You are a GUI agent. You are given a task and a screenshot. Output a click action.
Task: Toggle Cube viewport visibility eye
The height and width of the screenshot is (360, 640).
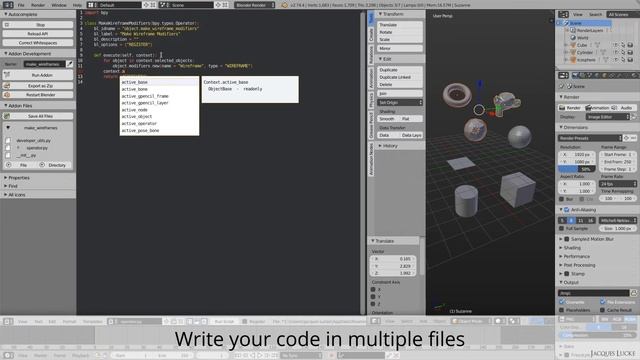[x=616, y=45]
